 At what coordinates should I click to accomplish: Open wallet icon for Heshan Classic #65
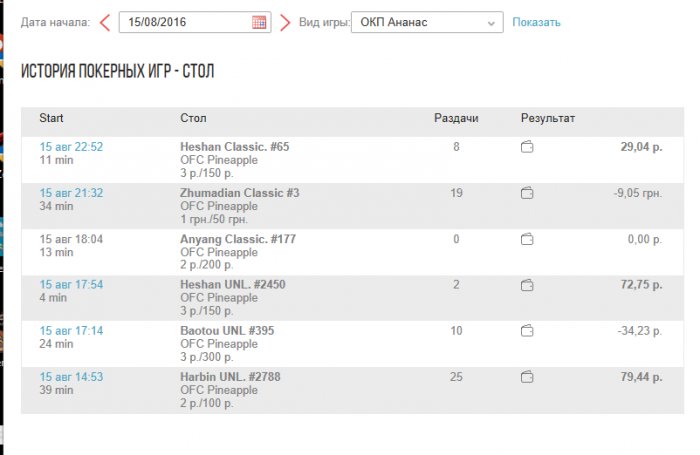(527, 147)
